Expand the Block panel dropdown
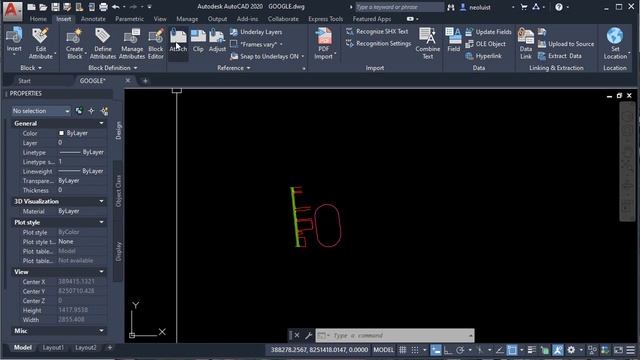 (x=31, y=68)
